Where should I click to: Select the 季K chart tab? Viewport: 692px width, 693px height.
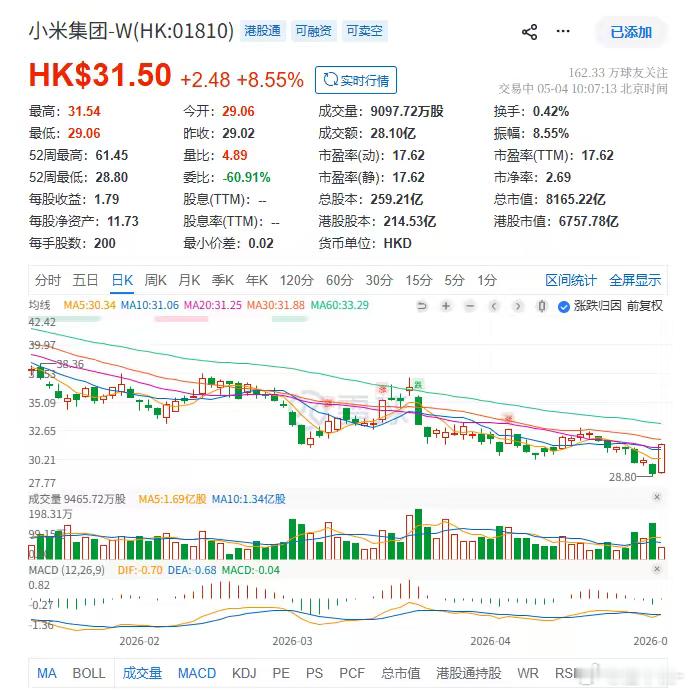tap(223, 280)
